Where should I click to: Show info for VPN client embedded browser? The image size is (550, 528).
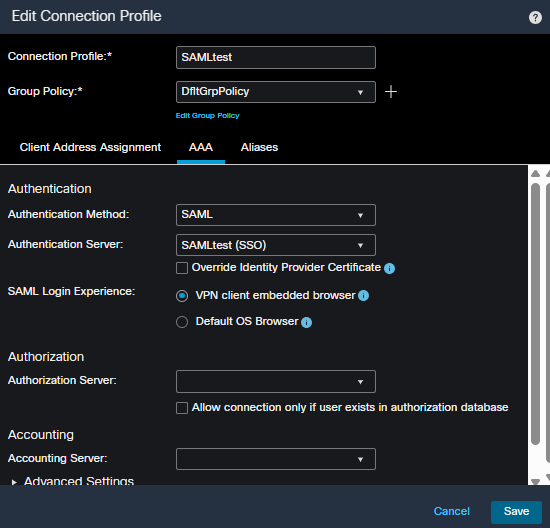pos(363,296)
